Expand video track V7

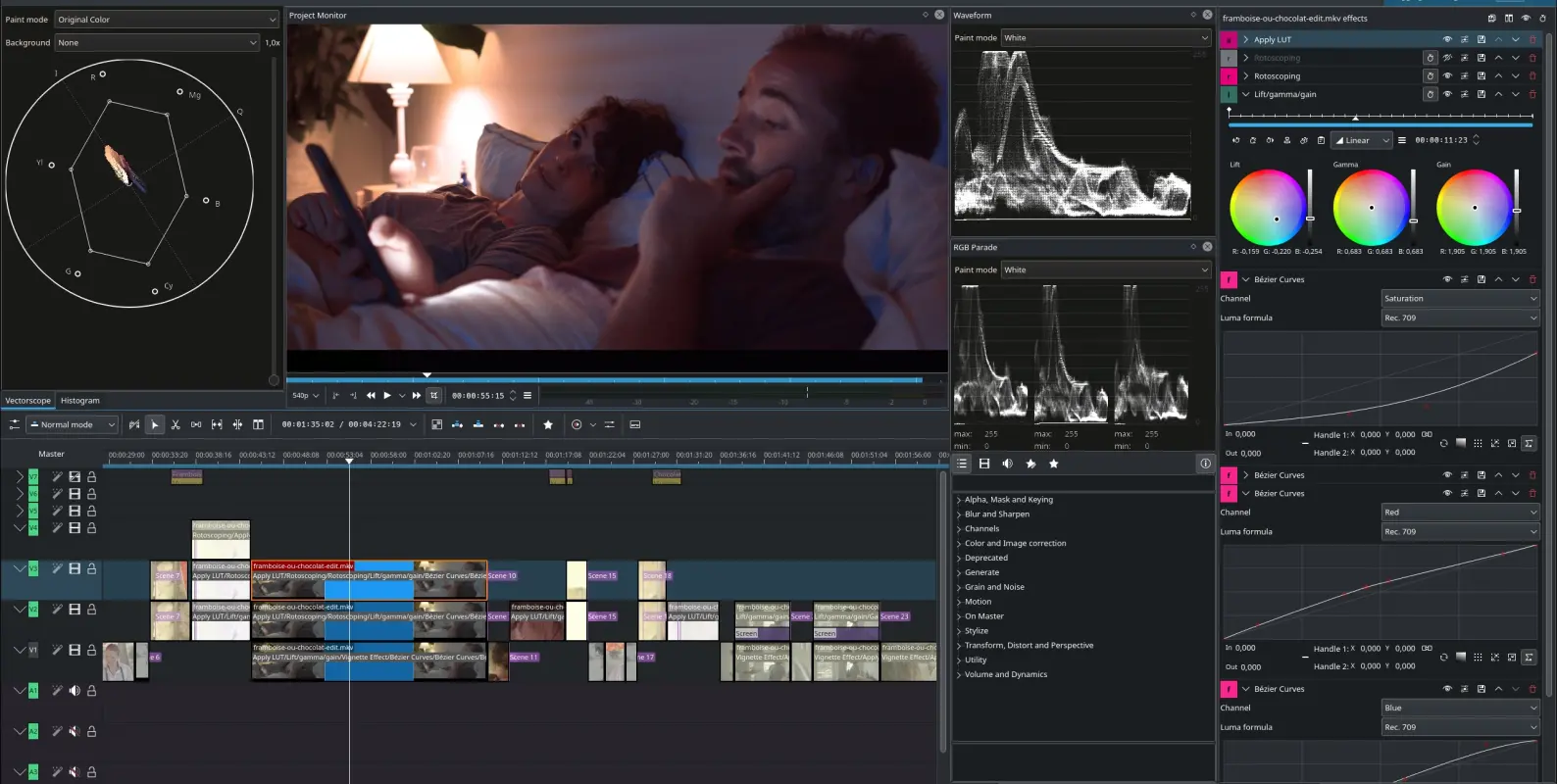pyautogui.click(x=19, y=477)
